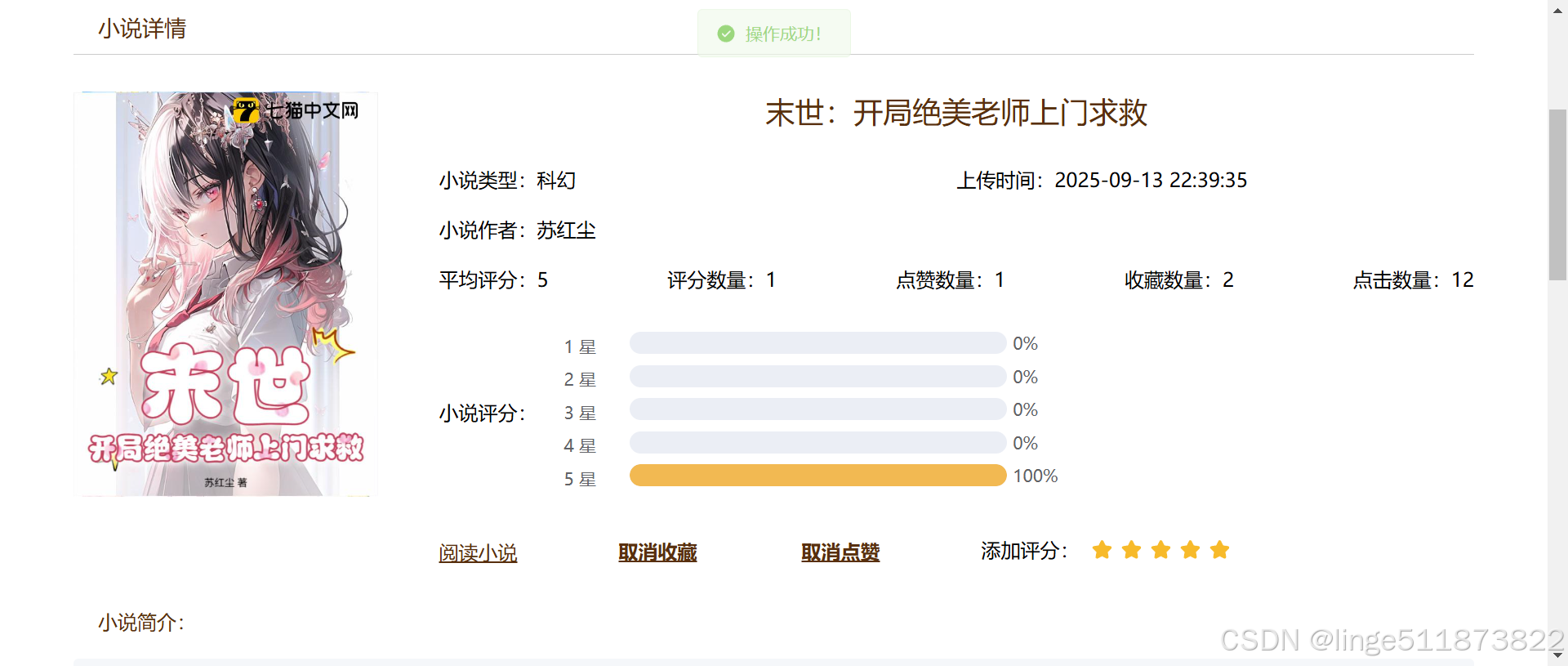Click the orange 5 星 progress bar
Viewport: 1568px width, 666px height.
coord(817,476)
